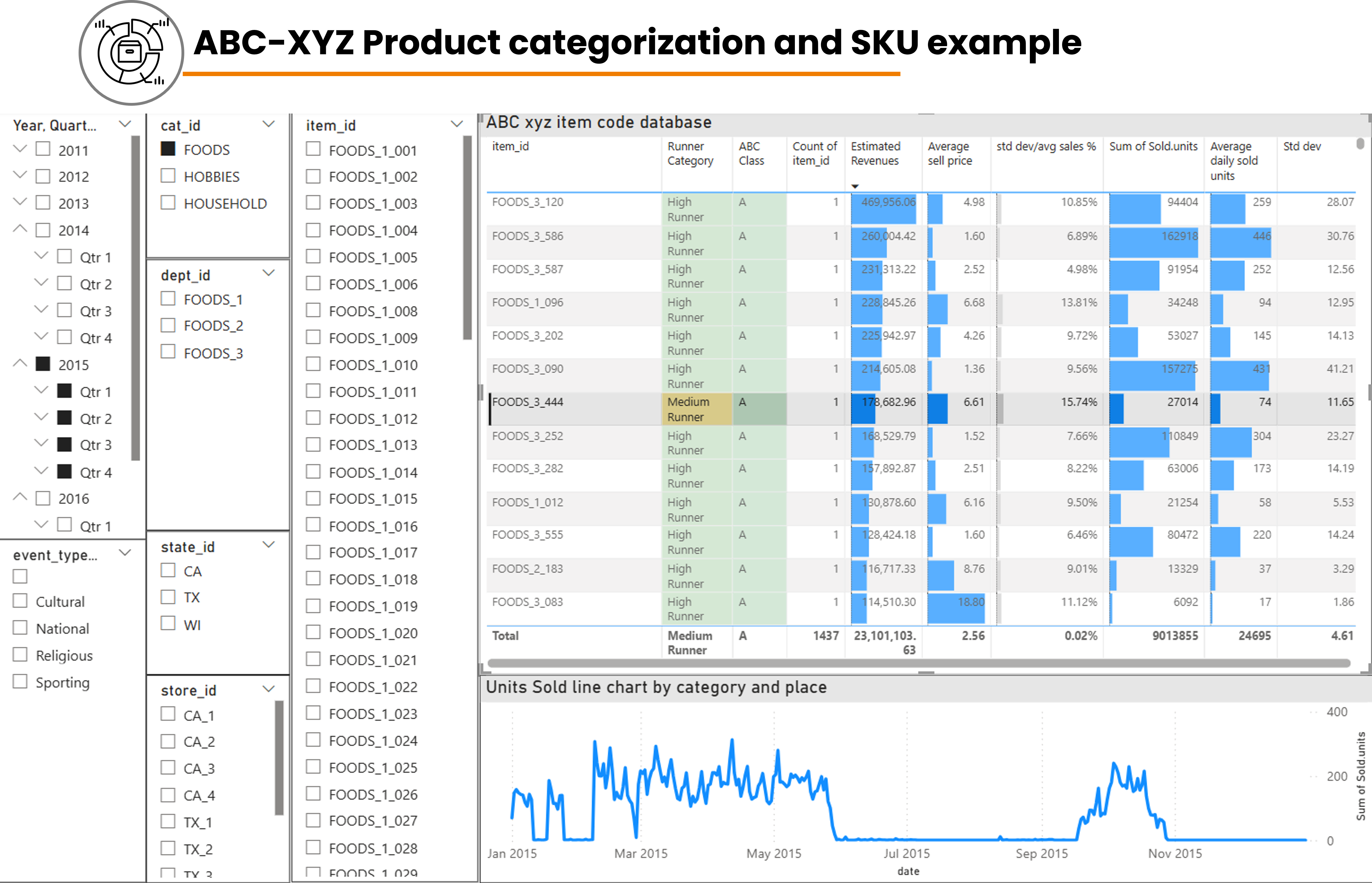
Task: Expand Qtr 1 under 2014
Action: pyautogui.click(x=41, y=256)
